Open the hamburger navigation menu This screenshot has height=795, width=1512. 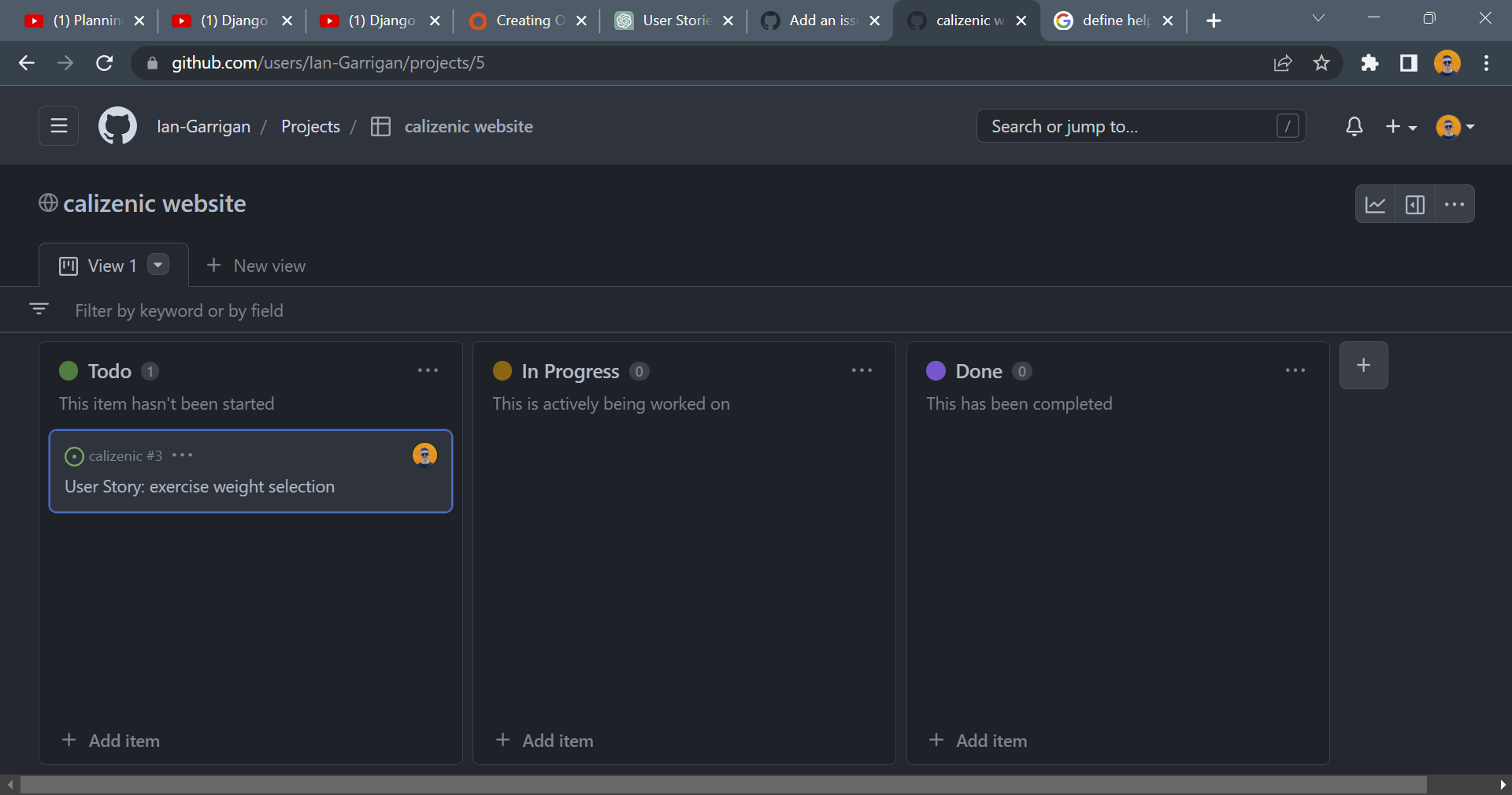[58, 125]
